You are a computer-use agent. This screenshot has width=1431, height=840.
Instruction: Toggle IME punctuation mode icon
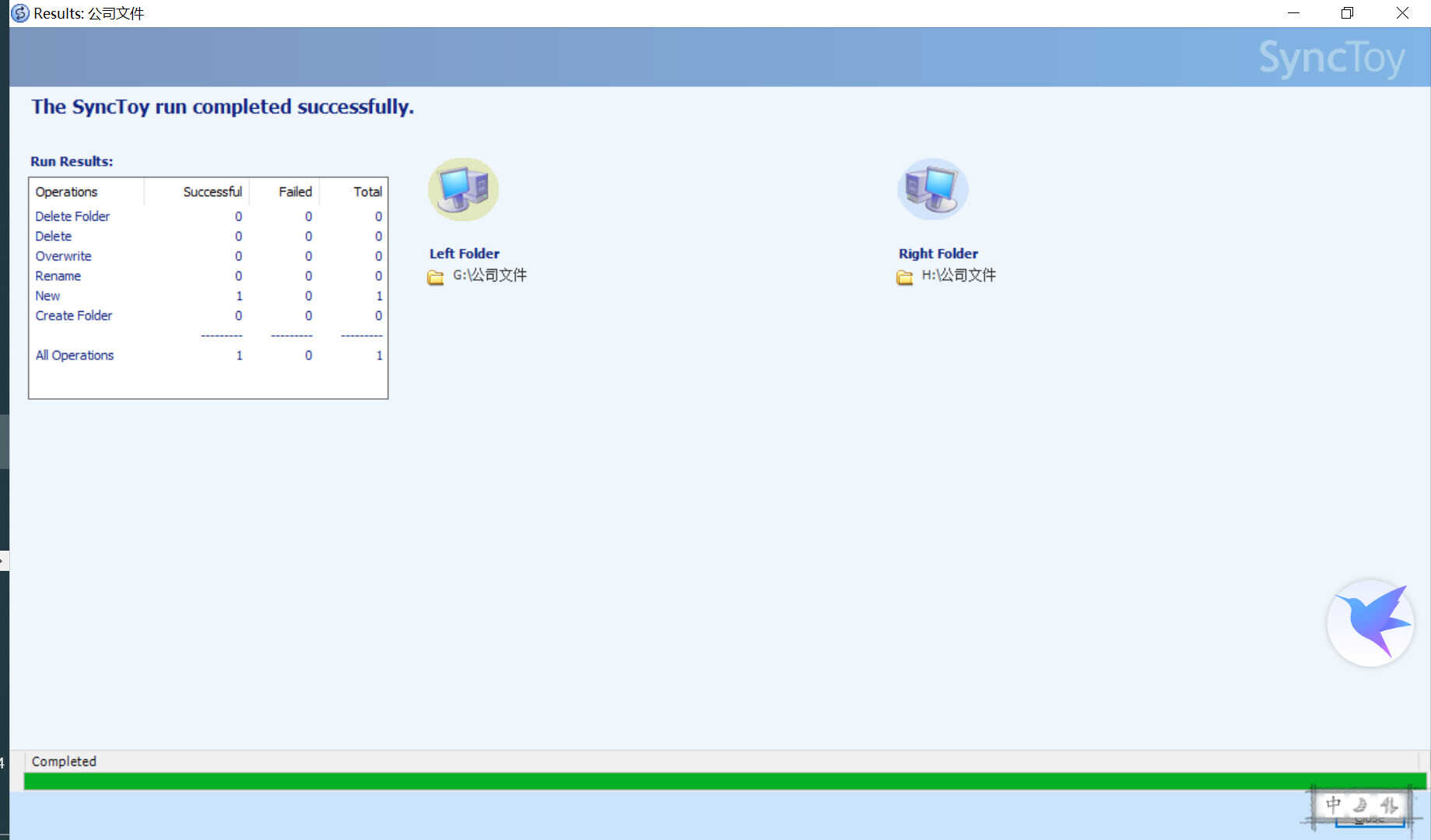1388,804
